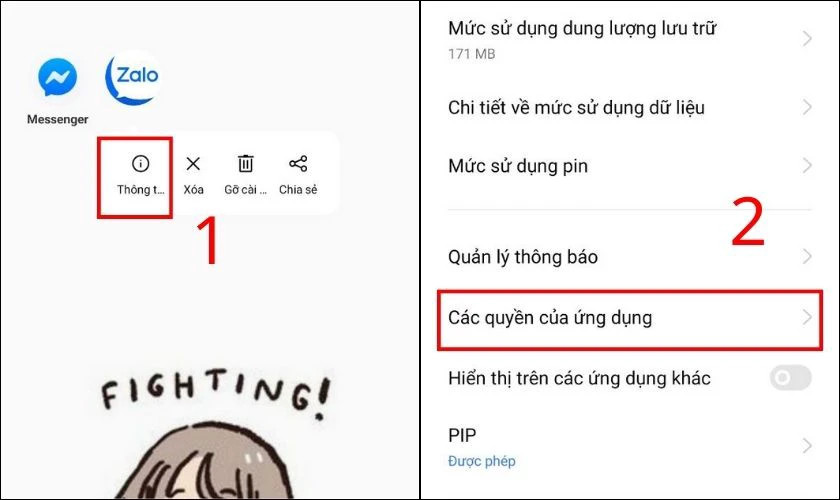Screen dimensions: 840x500
Task: Tap the Zalo app icon
Action: [x=133, y=78]
